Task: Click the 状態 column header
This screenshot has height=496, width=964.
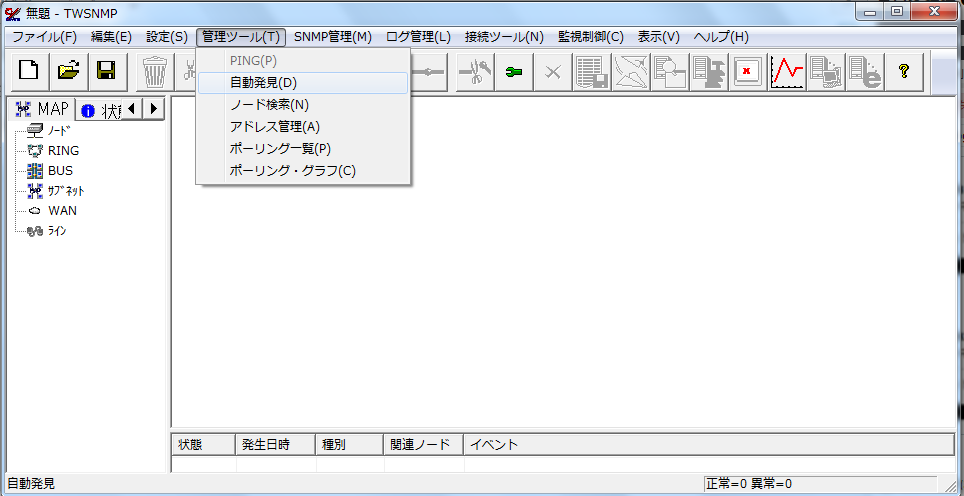Action: [203, 444]
